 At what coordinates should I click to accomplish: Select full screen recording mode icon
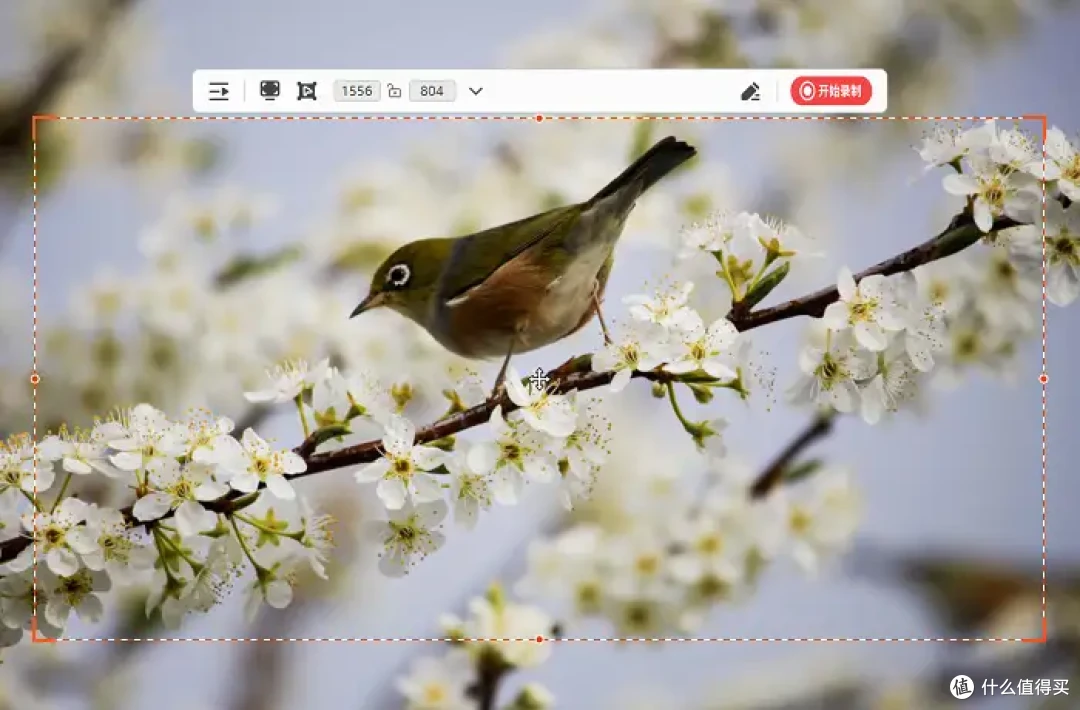point(270,90)
